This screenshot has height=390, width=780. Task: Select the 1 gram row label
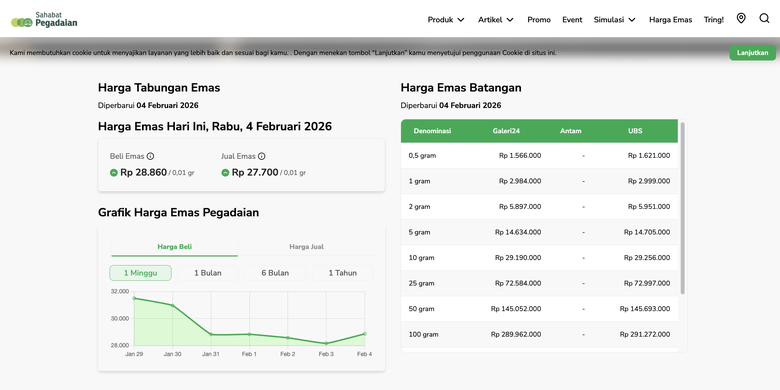pyautogui.click(x=419, y=181)
